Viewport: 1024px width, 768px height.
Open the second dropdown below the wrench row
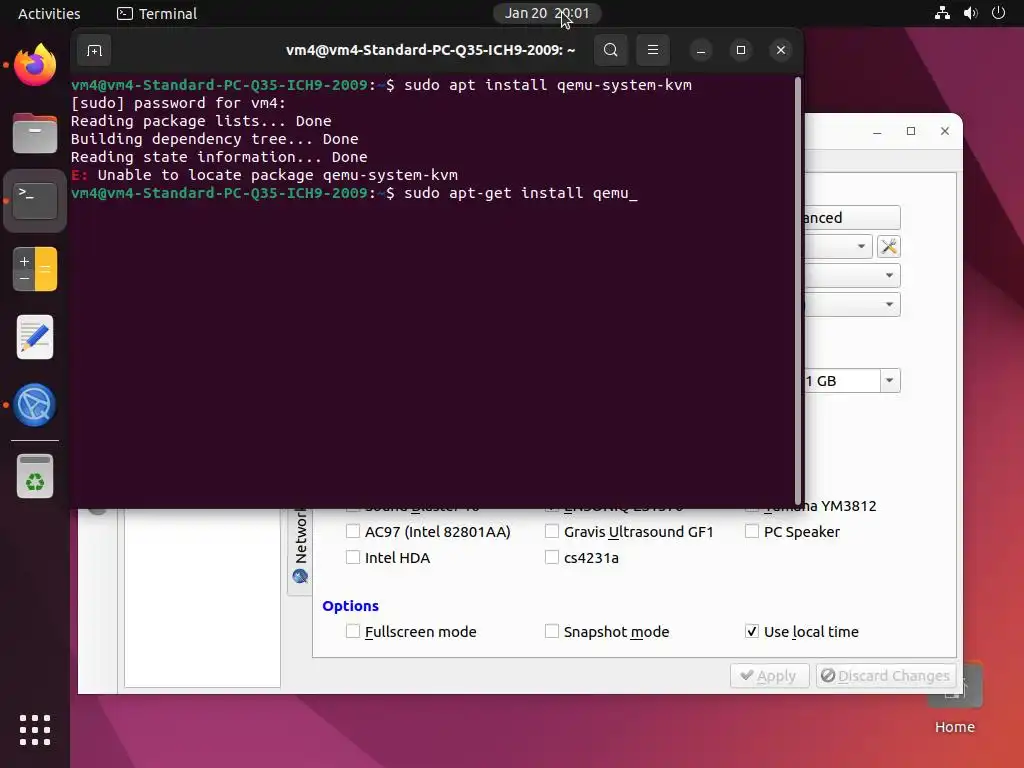click(x=889, y=275)
